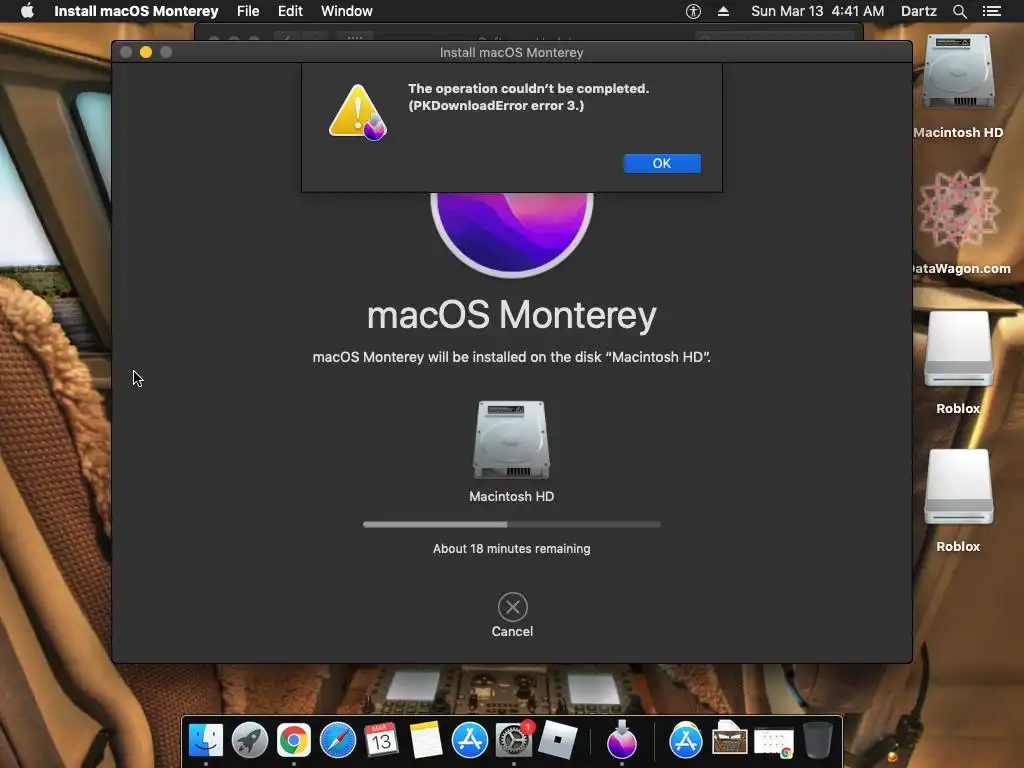Click the warning icon in the error dialog
1024x768 pixels.
357,112
